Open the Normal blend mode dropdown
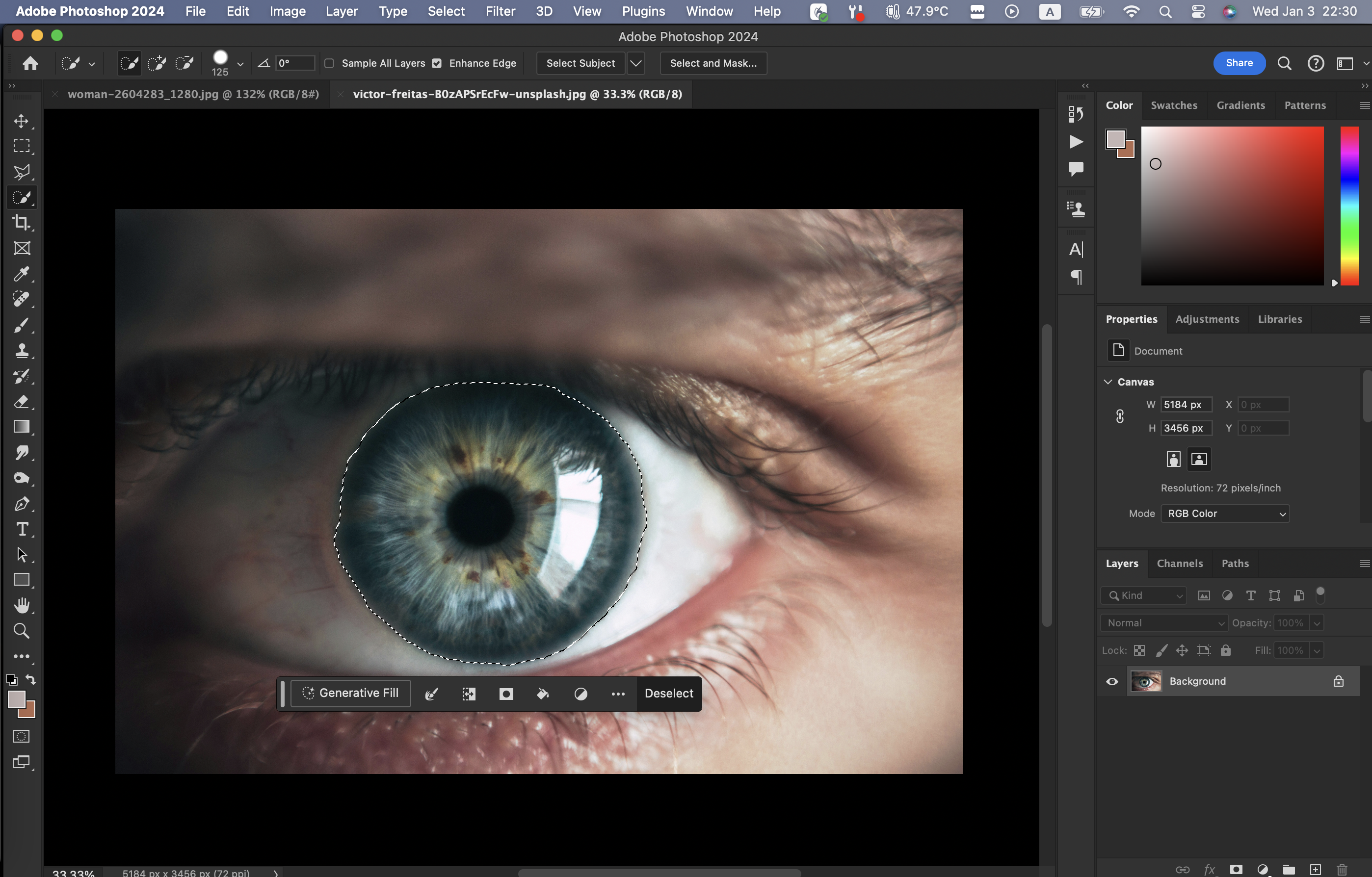This screenshot has width=1372, height=877. pyautogui.click(x=1163, y=623)
